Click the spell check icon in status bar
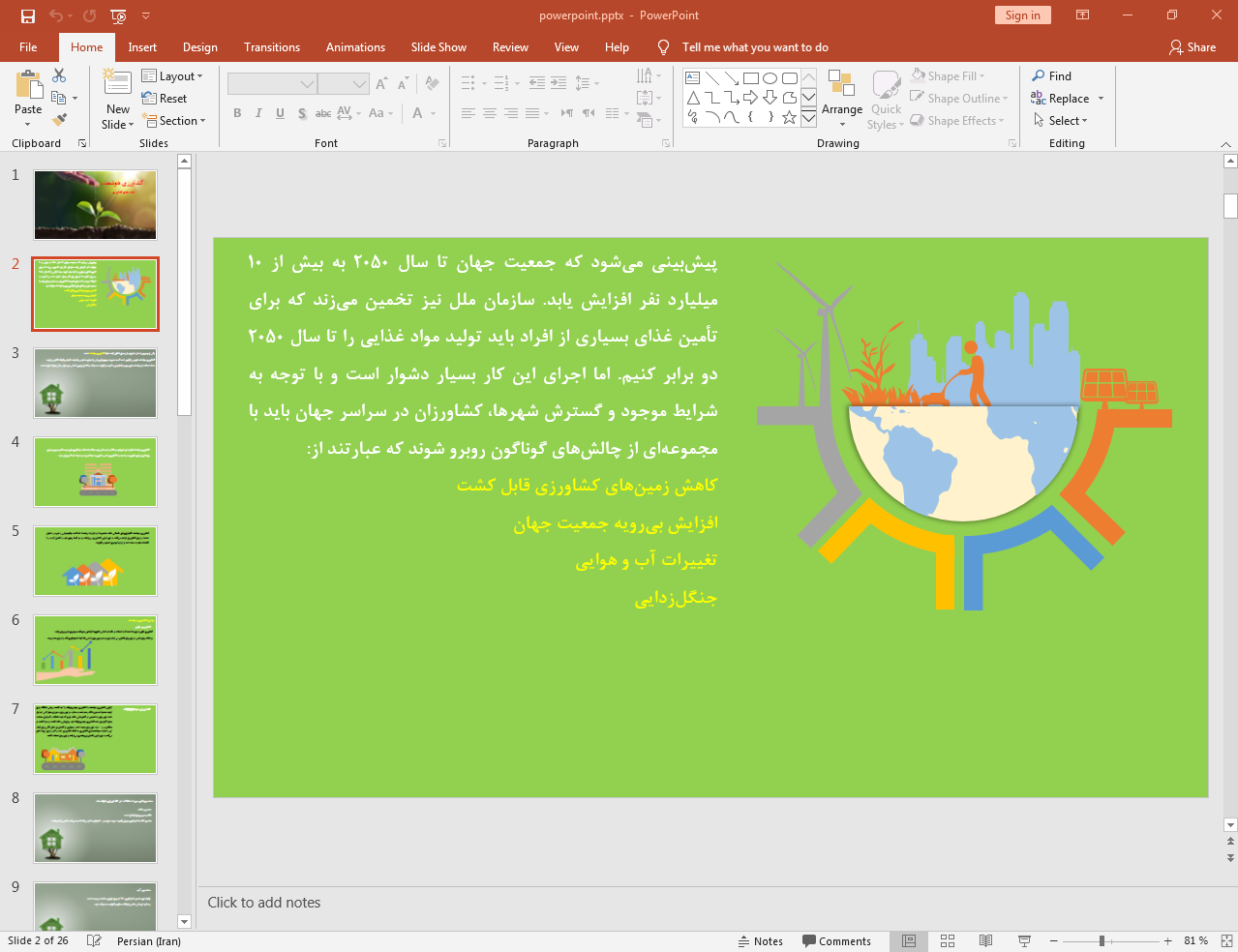Viewport: 1238px width, 952px height. pos(94,940)
